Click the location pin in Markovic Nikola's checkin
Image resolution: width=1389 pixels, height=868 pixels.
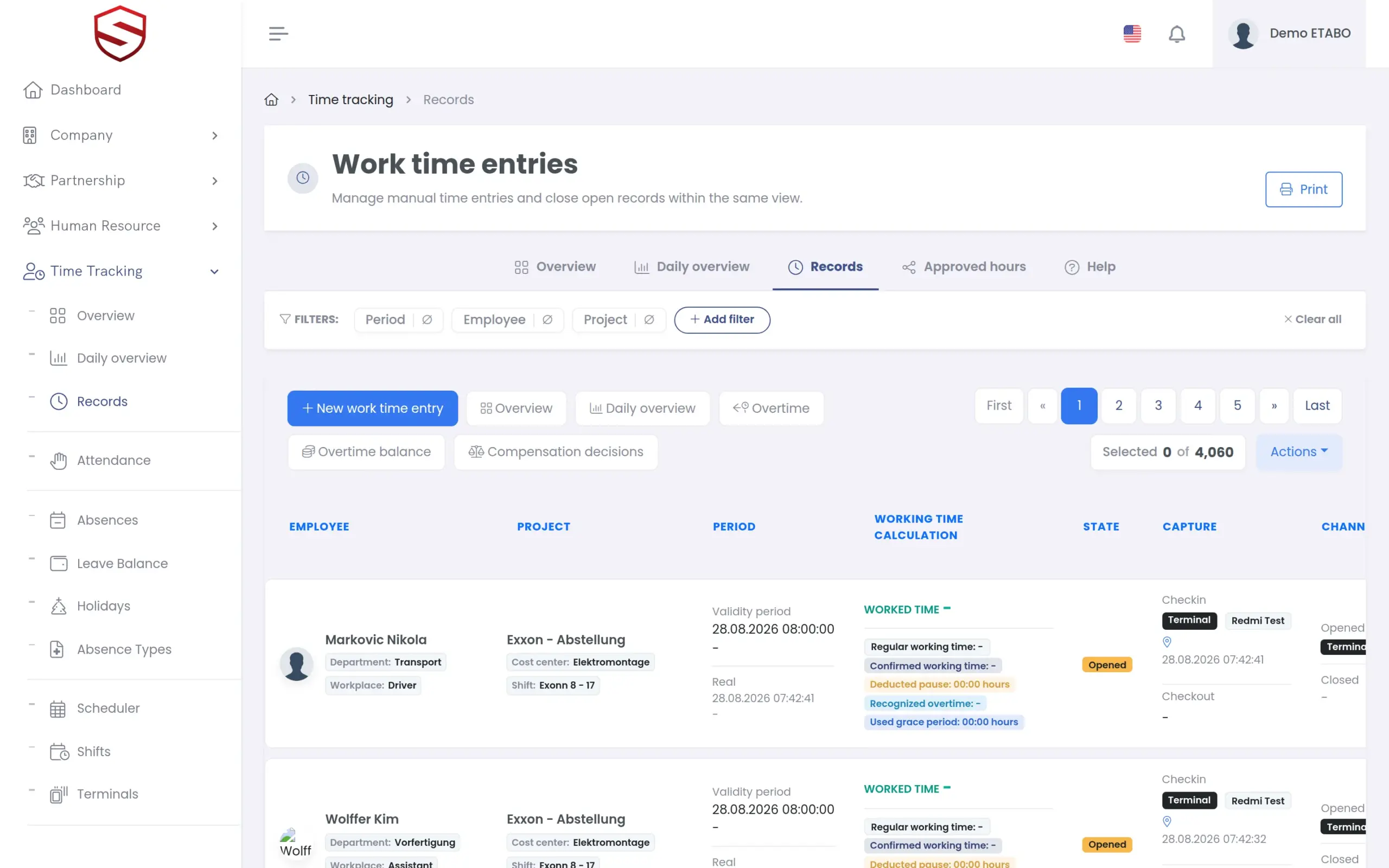click(1167, 642)
